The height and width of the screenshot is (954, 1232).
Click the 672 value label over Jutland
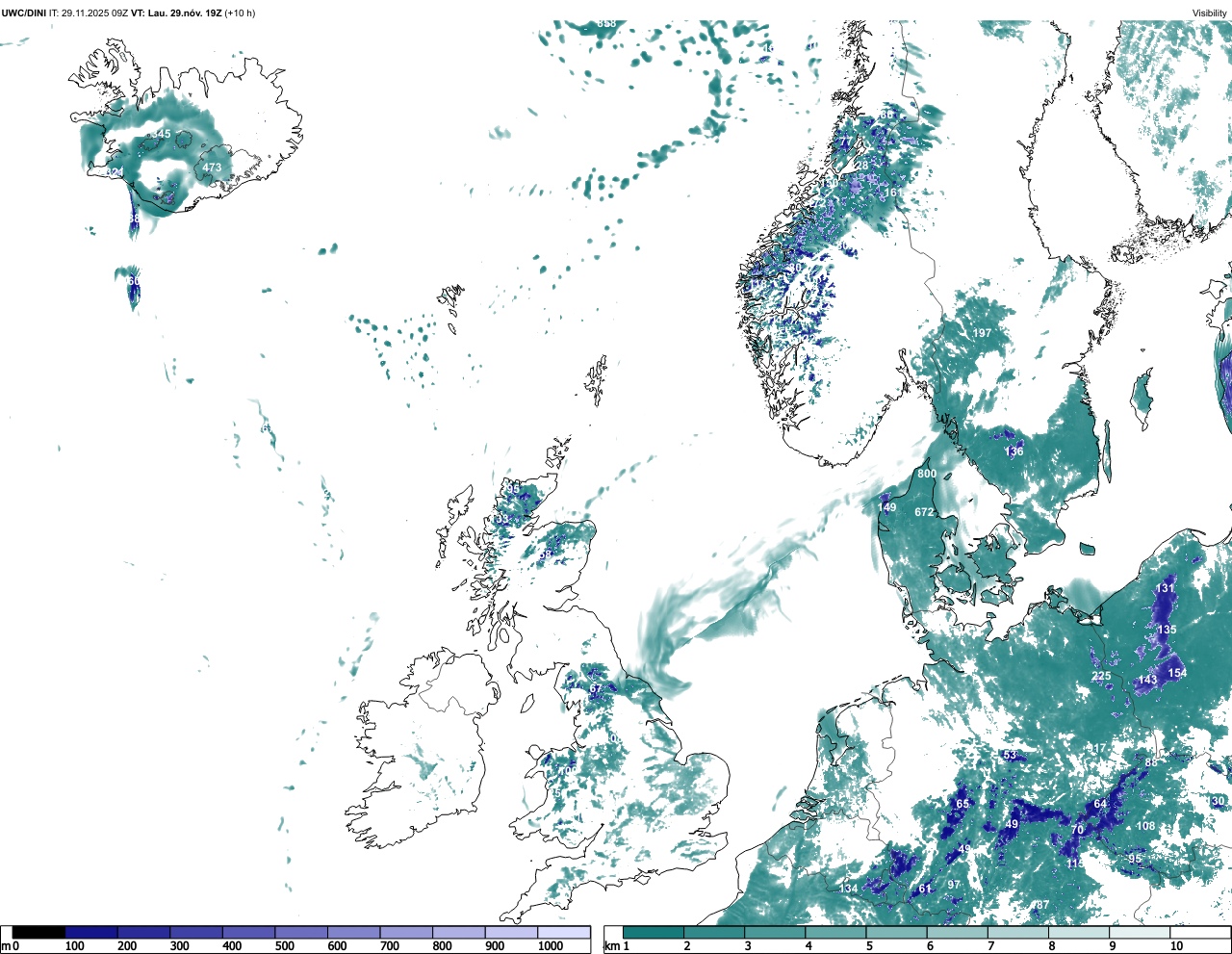[x=924, y=512]
